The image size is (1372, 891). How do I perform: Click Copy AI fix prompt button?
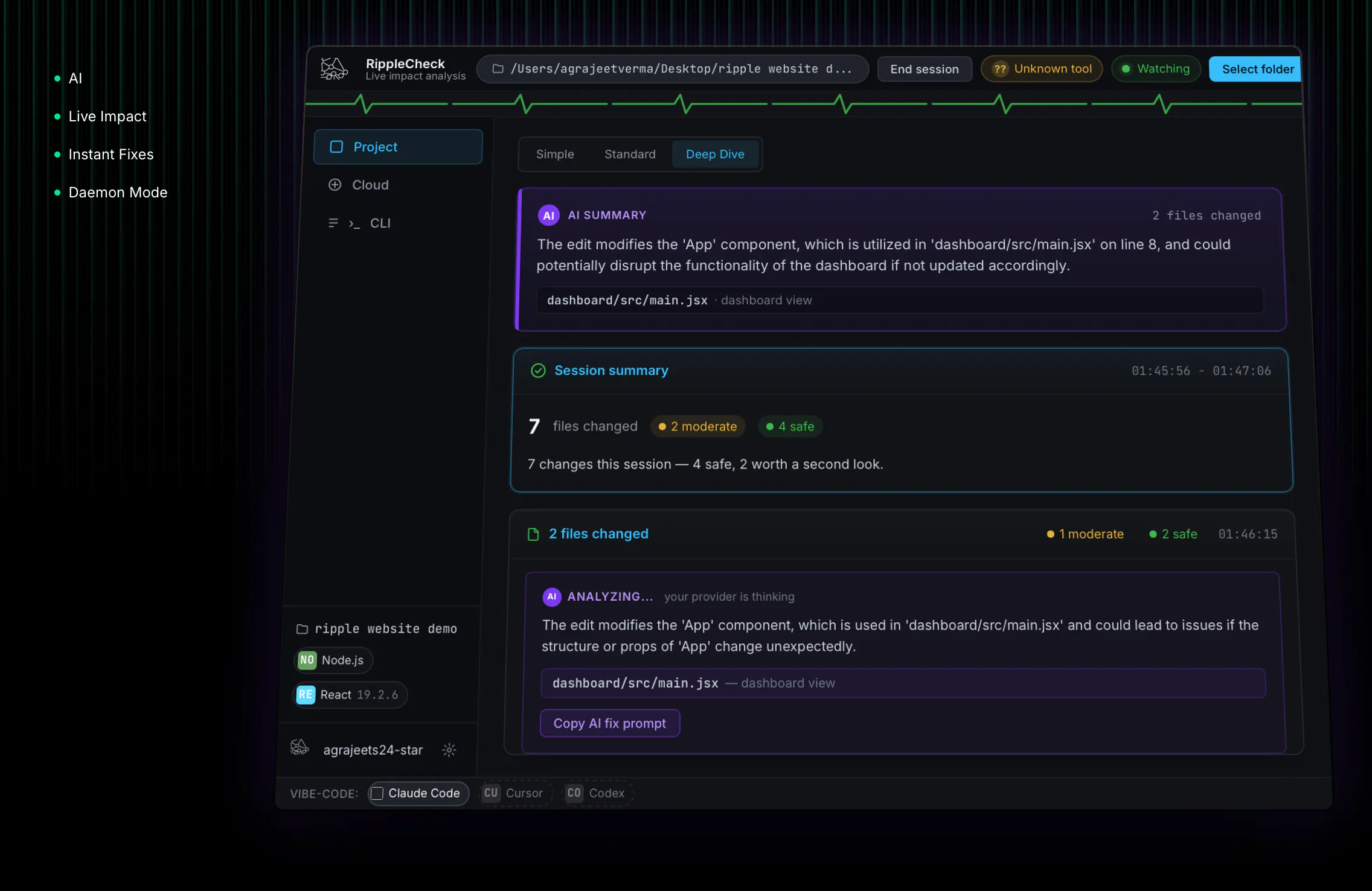point(610,723)
